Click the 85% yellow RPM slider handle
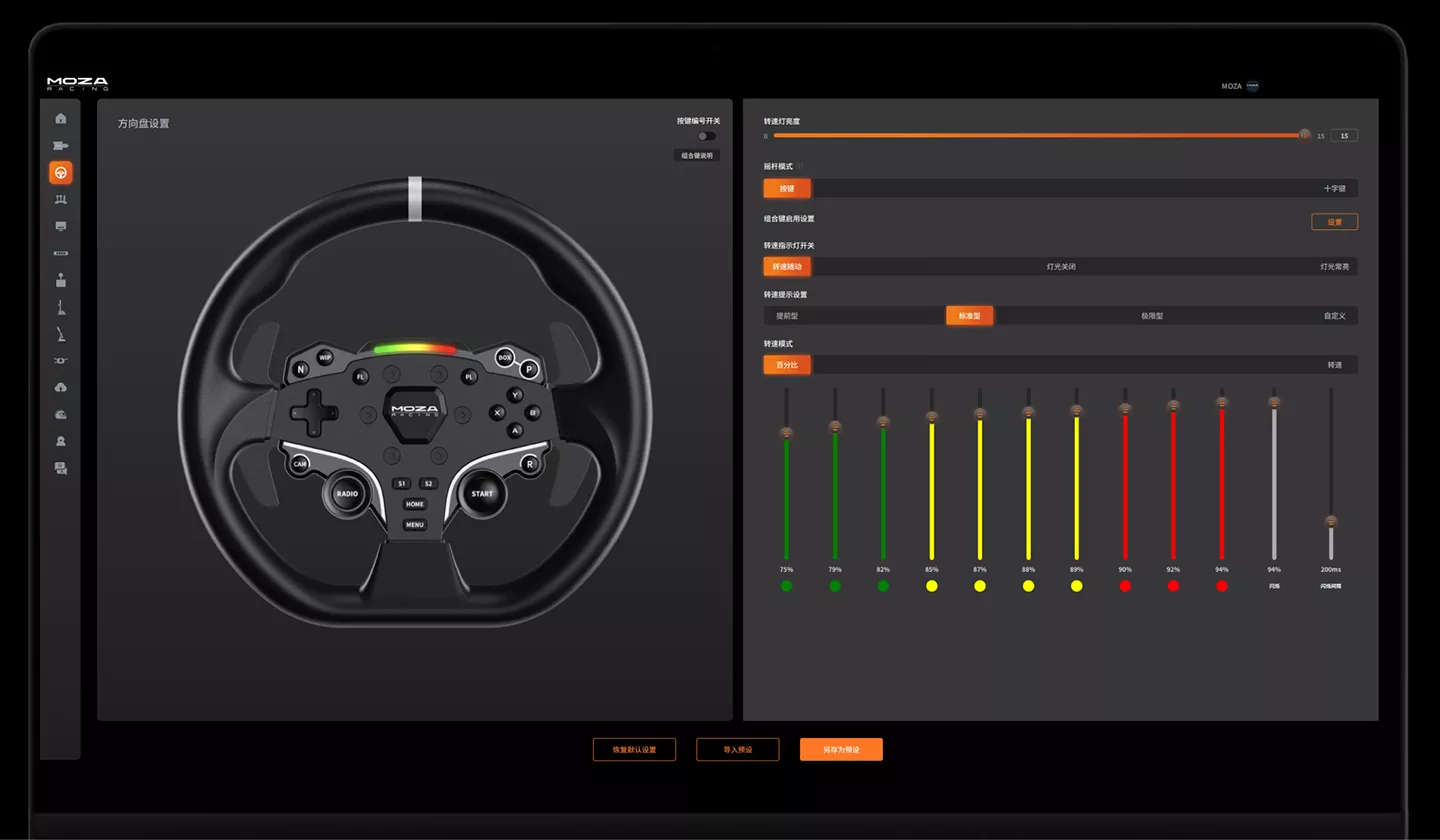 click(932, 417)
